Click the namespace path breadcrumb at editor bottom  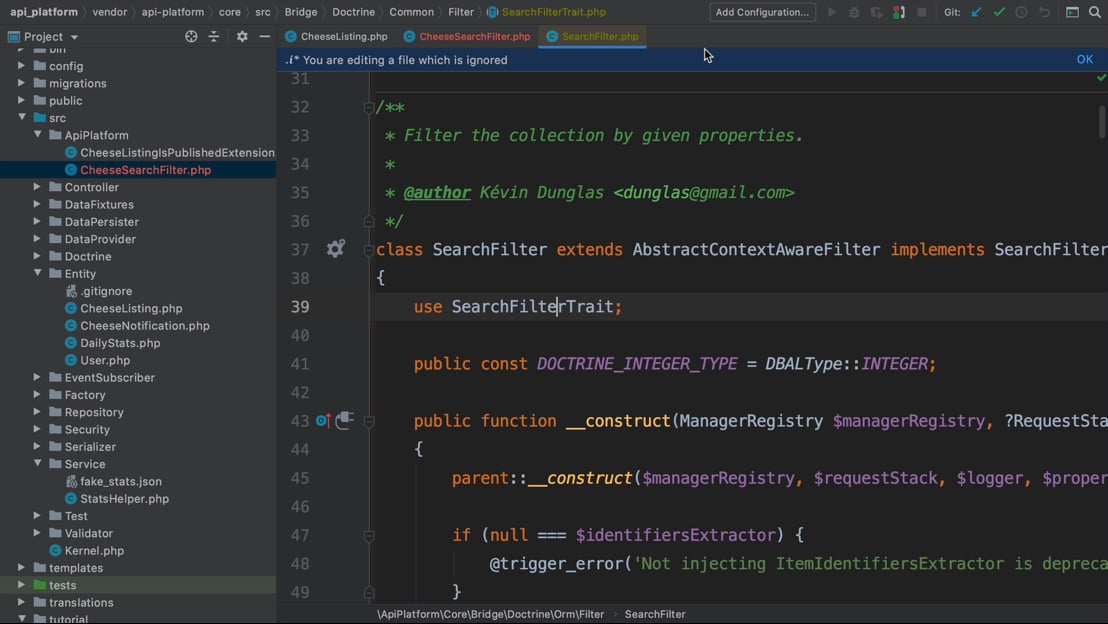coord(490,614)
